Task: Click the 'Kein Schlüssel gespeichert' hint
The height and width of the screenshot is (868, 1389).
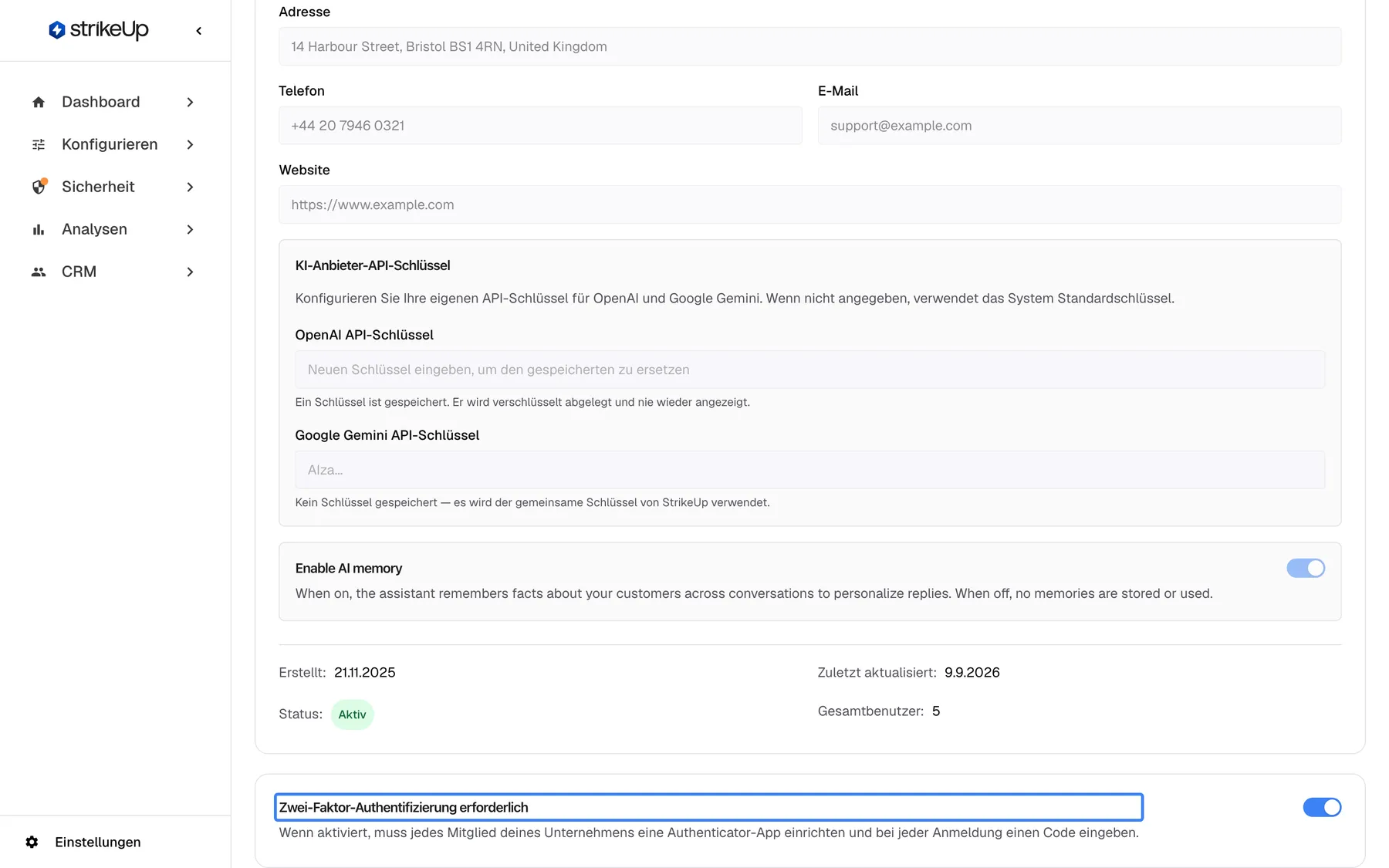Action: coord(532,502)
